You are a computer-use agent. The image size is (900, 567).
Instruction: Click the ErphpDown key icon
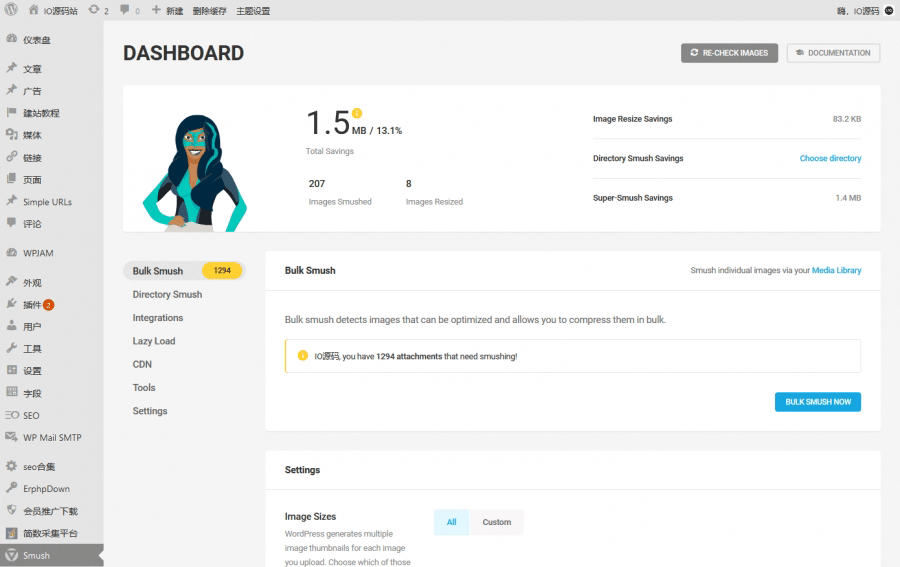(11, 488)
